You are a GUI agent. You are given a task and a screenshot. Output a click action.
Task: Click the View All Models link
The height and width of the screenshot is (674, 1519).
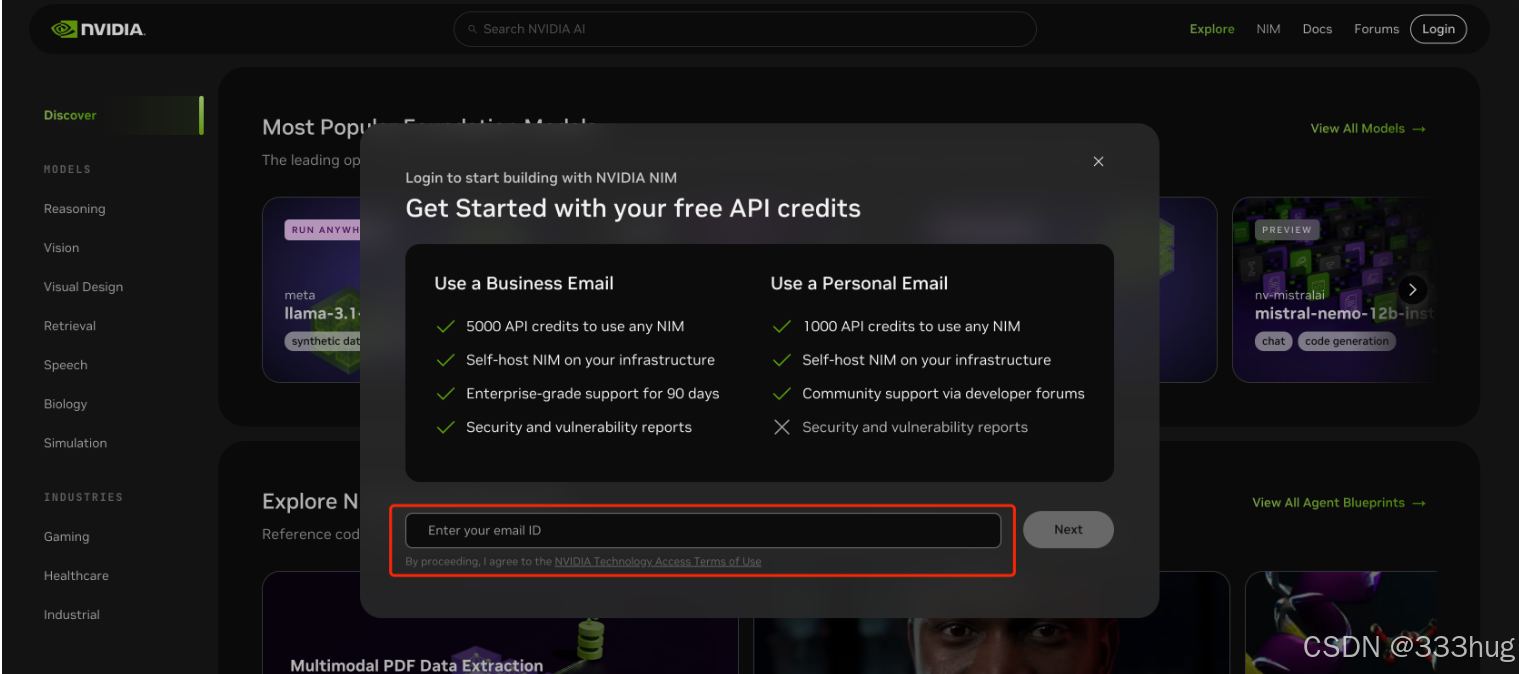(x=1368, y=128)
